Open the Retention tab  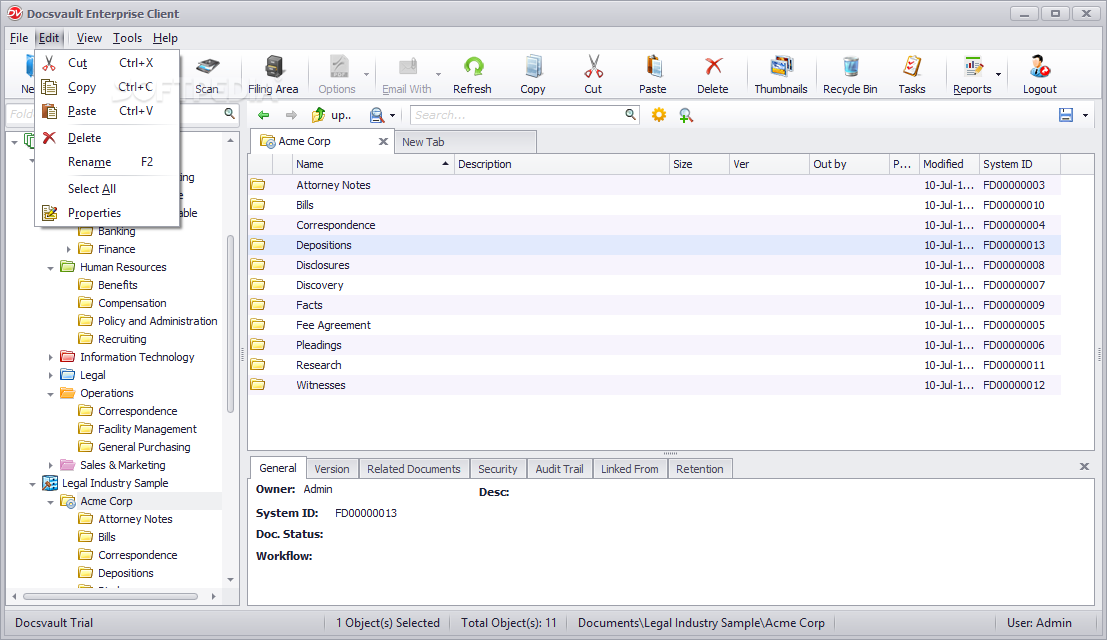(700, 469)
